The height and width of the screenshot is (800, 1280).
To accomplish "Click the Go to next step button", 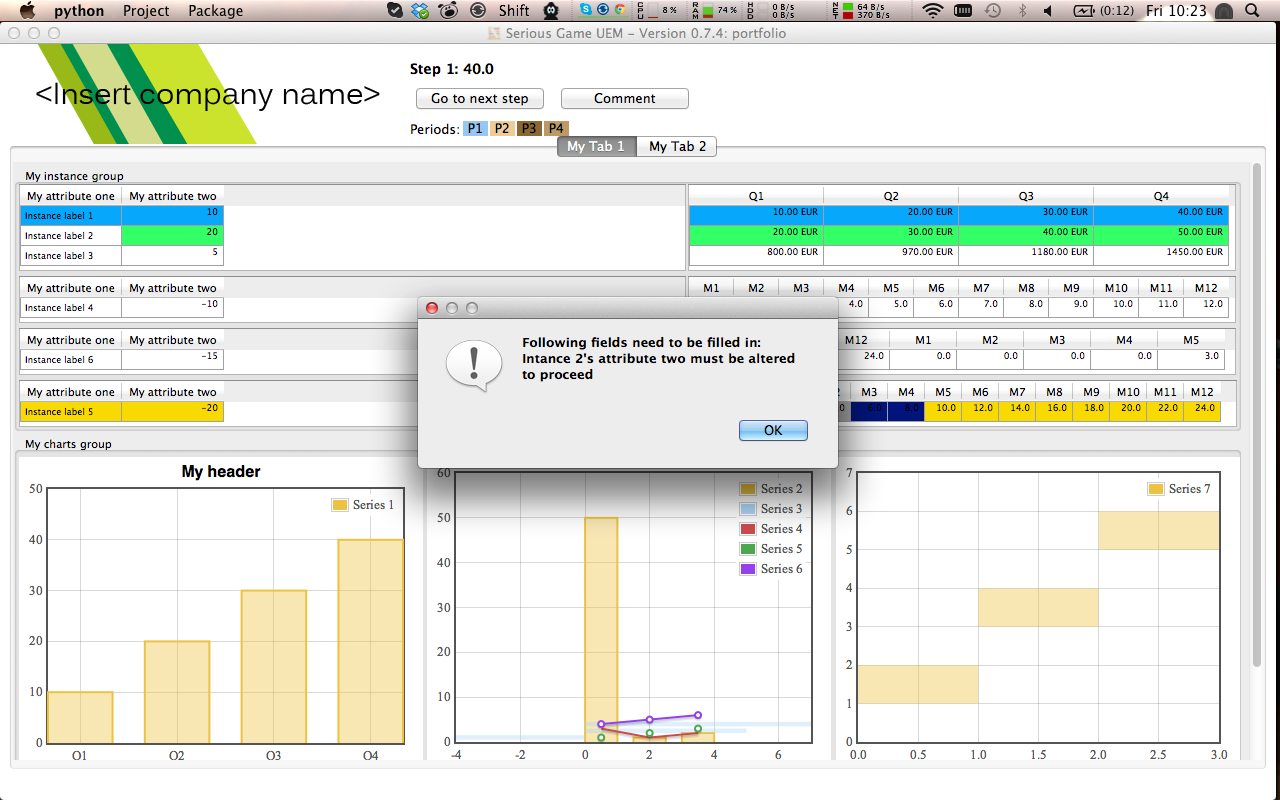I will (479, 98).
